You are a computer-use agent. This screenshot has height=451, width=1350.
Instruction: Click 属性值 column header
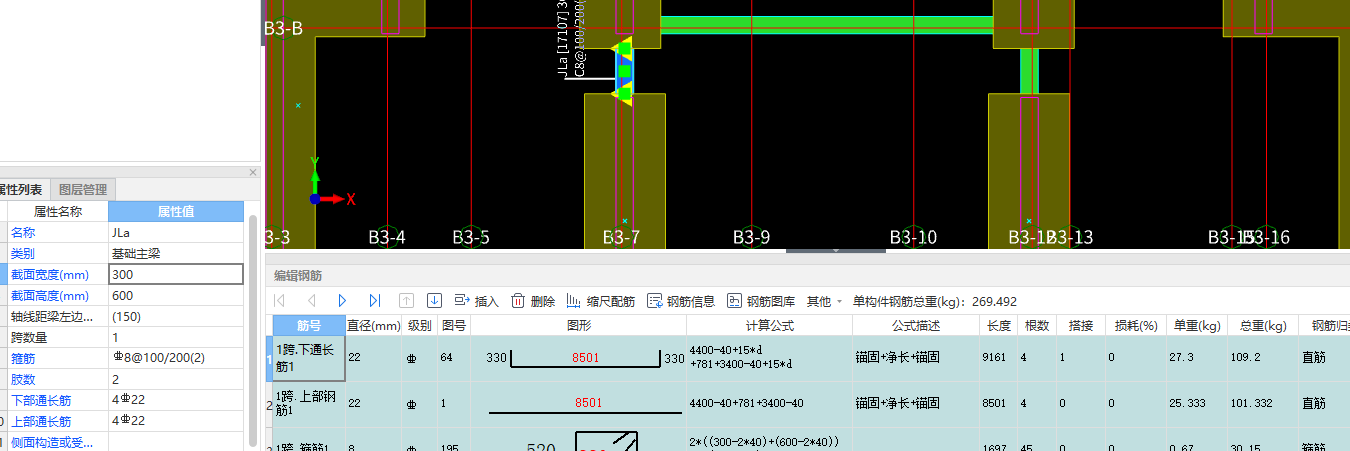coord(176,211)
